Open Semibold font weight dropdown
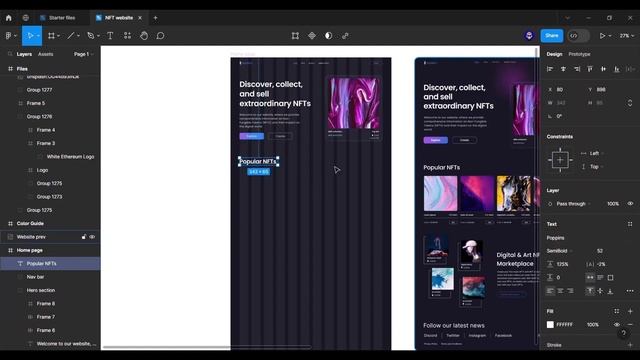 click(x=559, y=251)
